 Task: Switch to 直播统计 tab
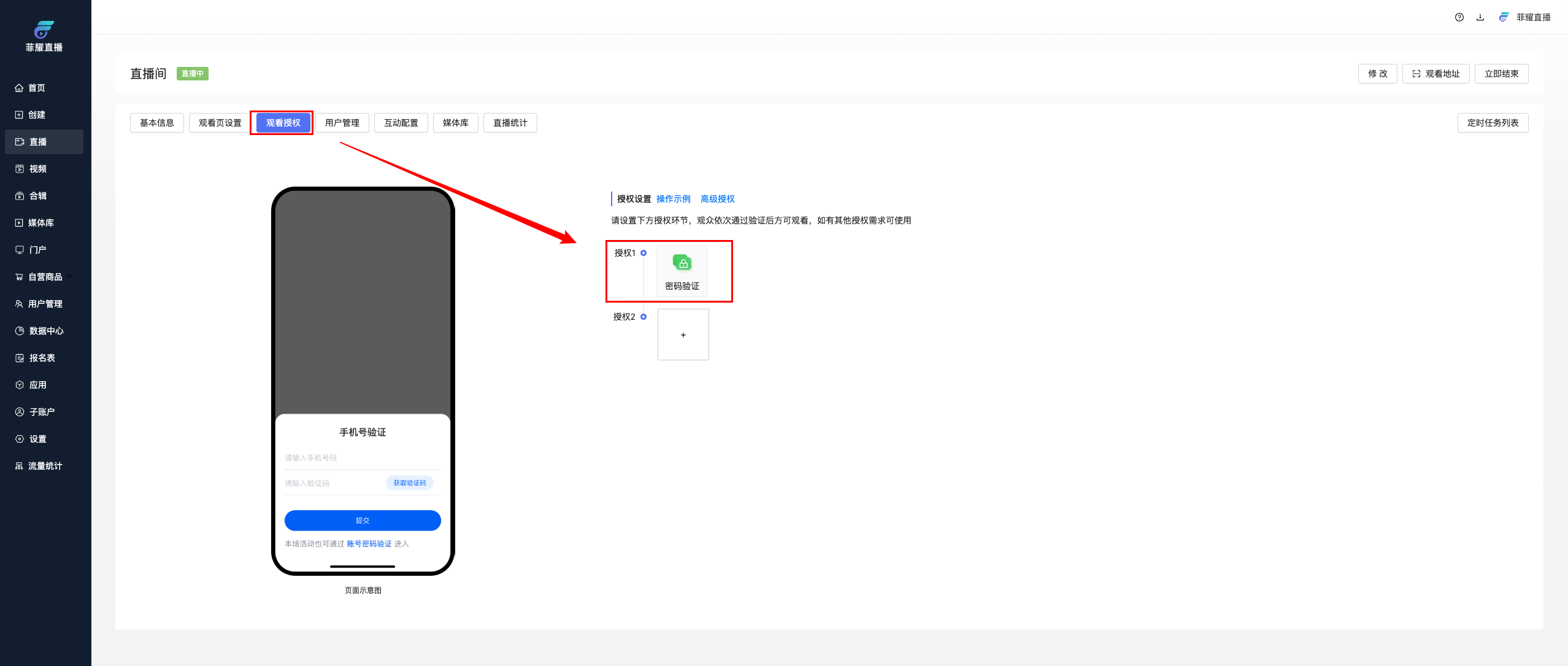tap(510, 123)
